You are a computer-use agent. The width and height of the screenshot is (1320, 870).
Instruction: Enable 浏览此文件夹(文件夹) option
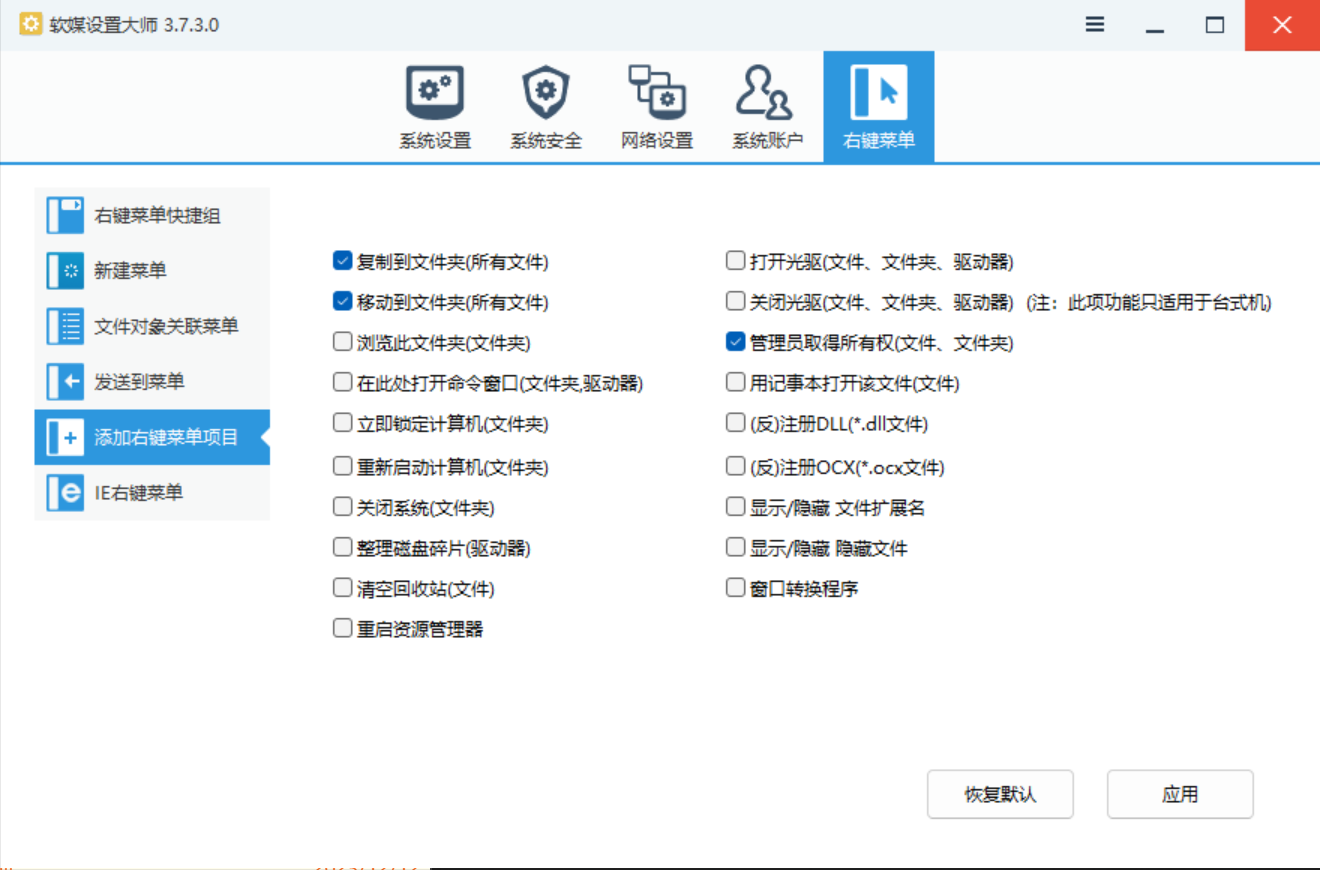click(342, 342)
